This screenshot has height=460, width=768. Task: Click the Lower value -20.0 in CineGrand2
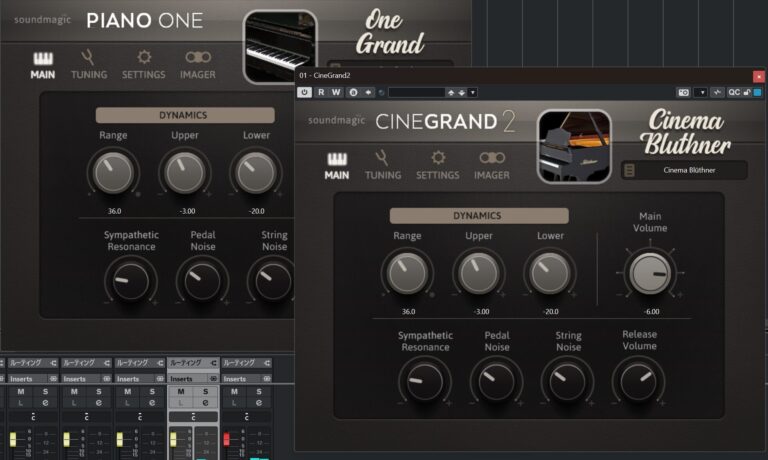[551, 312]
